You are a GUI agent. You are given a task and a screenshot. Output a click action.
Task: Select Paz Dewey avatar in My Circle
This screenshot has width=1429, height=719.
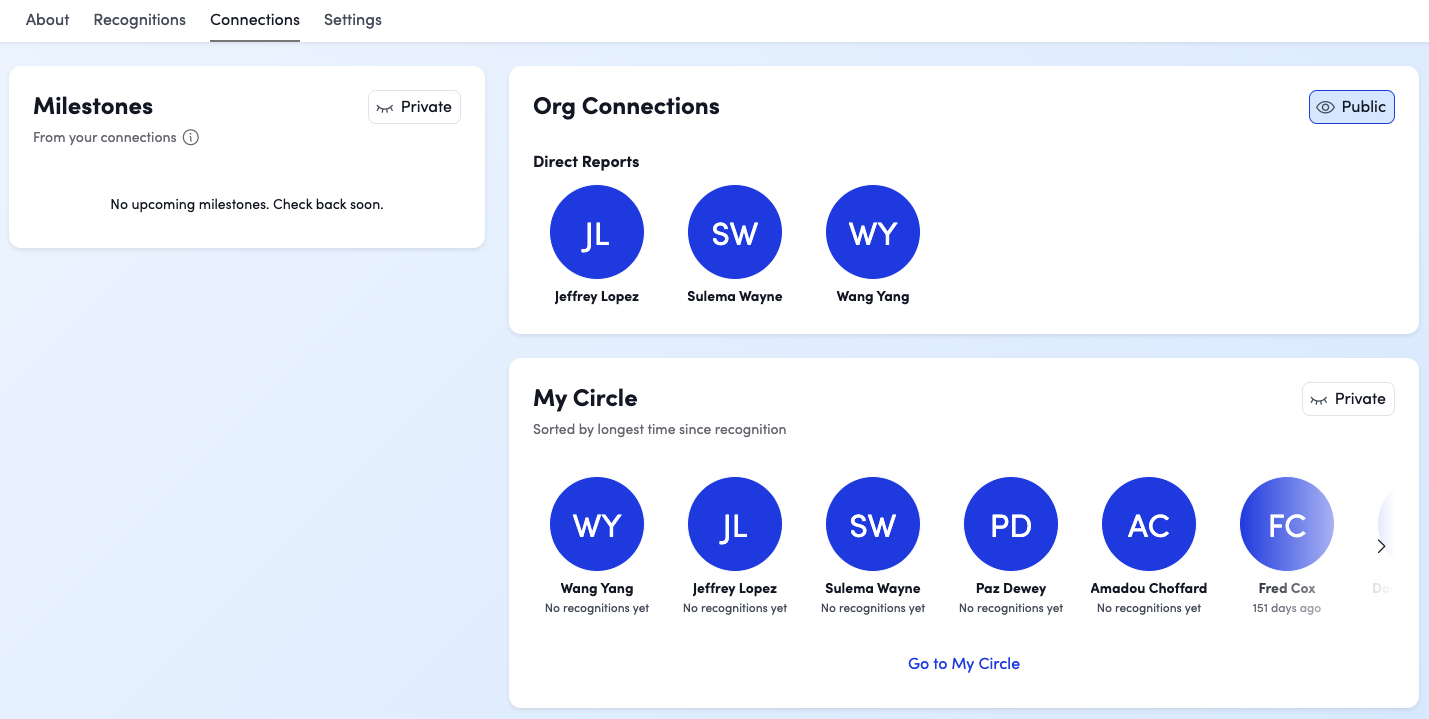coord(1010,524)
